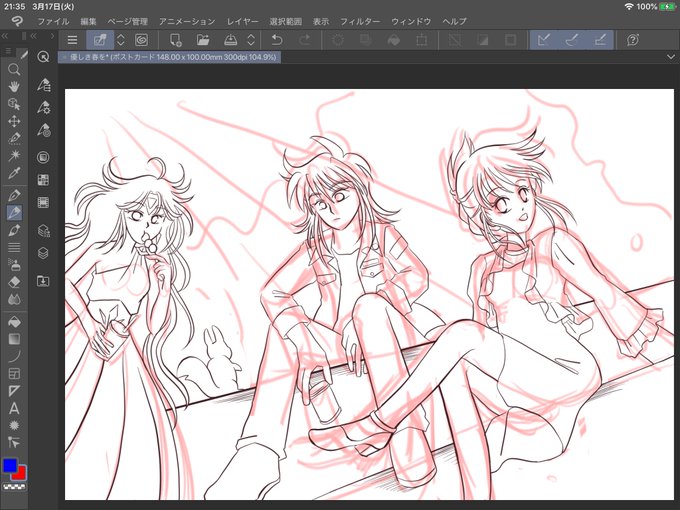This screenshot has width=680, height=510.
Task: Select the Zoom magnifier tool
Action: pos(14,69)
